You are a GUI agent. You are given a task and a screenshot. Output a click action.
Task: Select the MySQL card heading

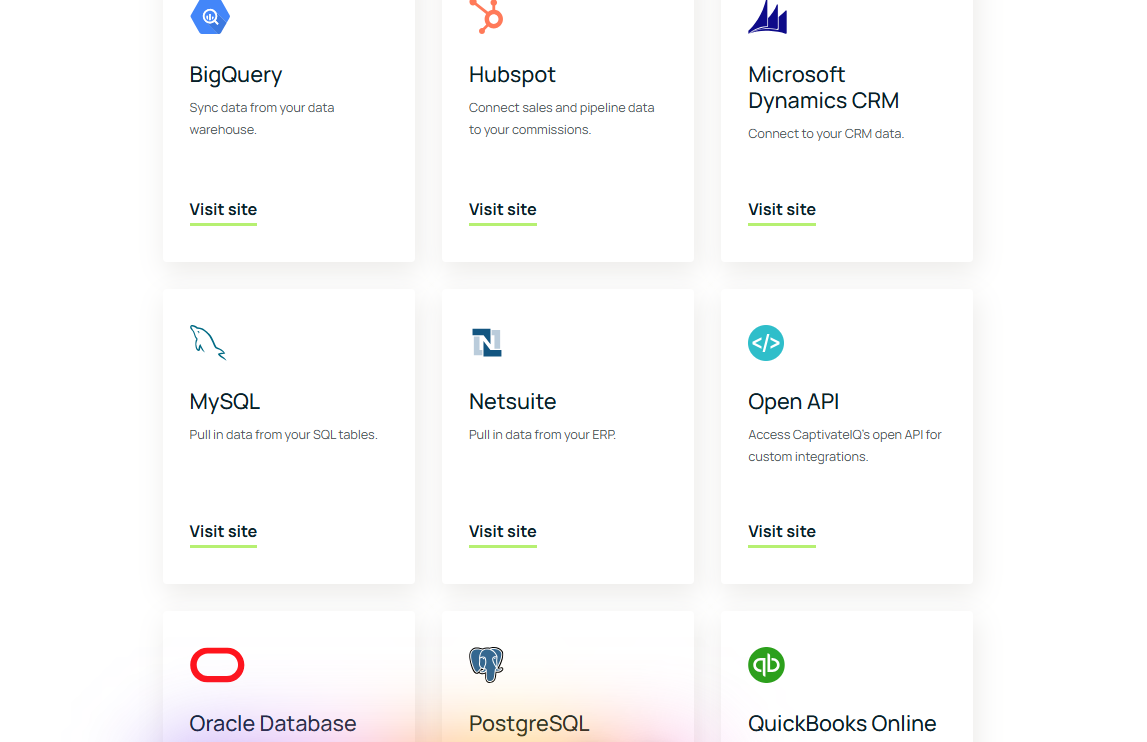pos(225,402)
